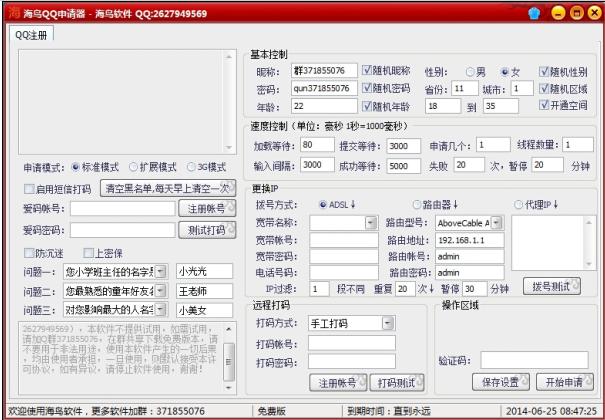Click the 宽带帐号 input field

(344, 240)
